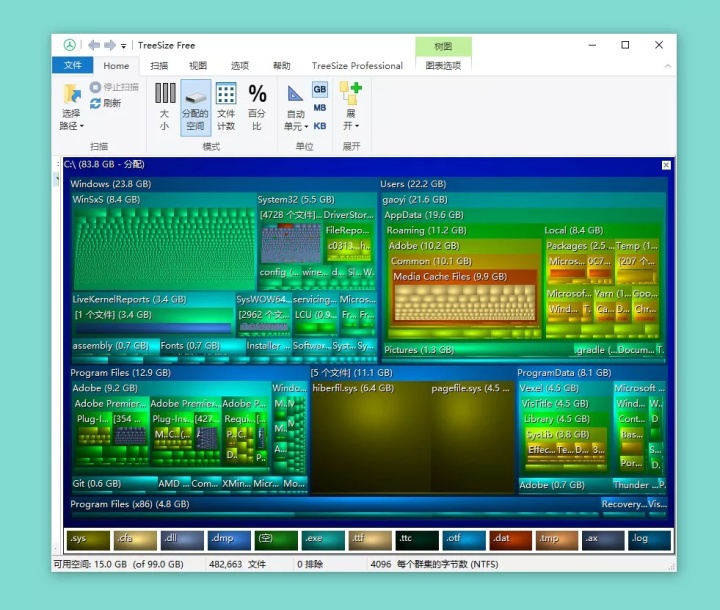Set unit to MB

(320, 107)
